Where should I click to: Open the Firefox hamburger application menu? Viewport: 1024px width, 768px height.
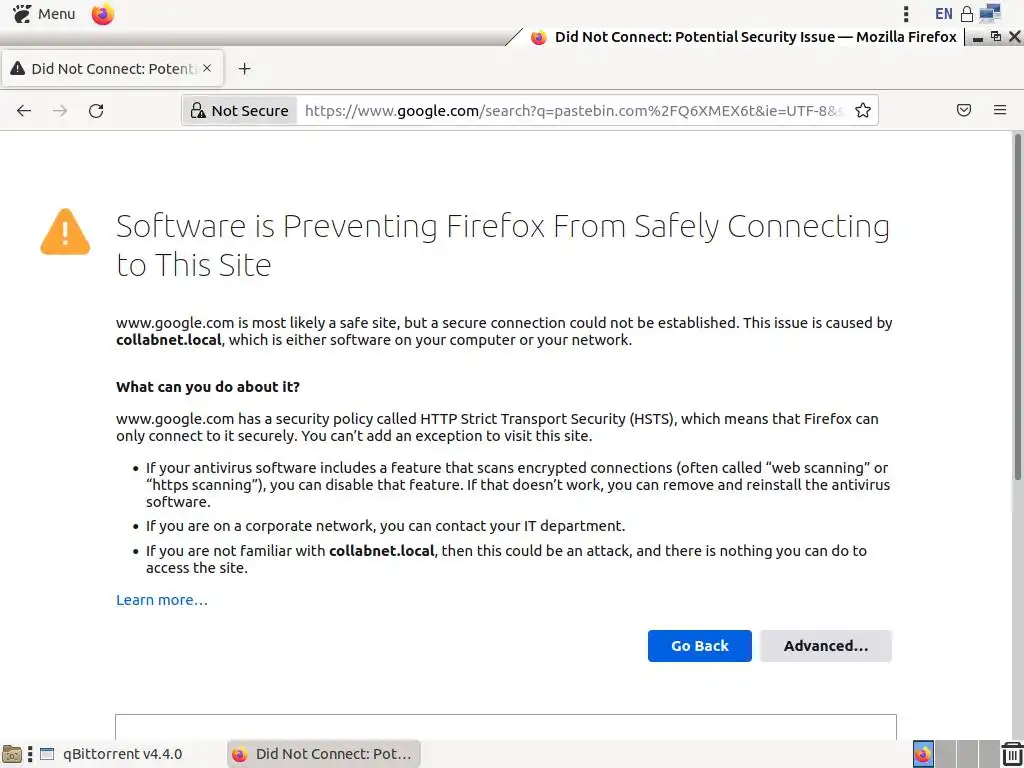click(x=1000, y=111)
